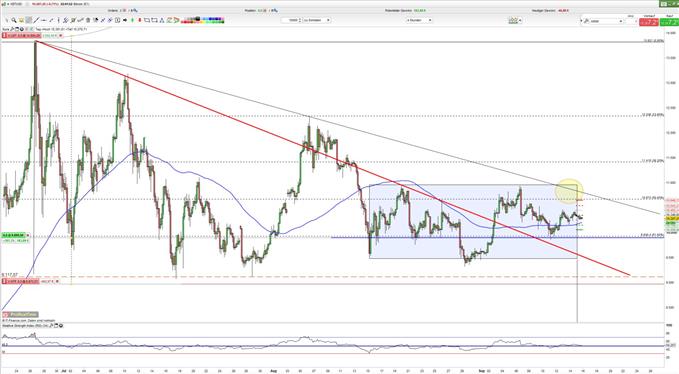Select the rectangle drawing tool
This screenshot has height=374, width=679.
[146, 20]
